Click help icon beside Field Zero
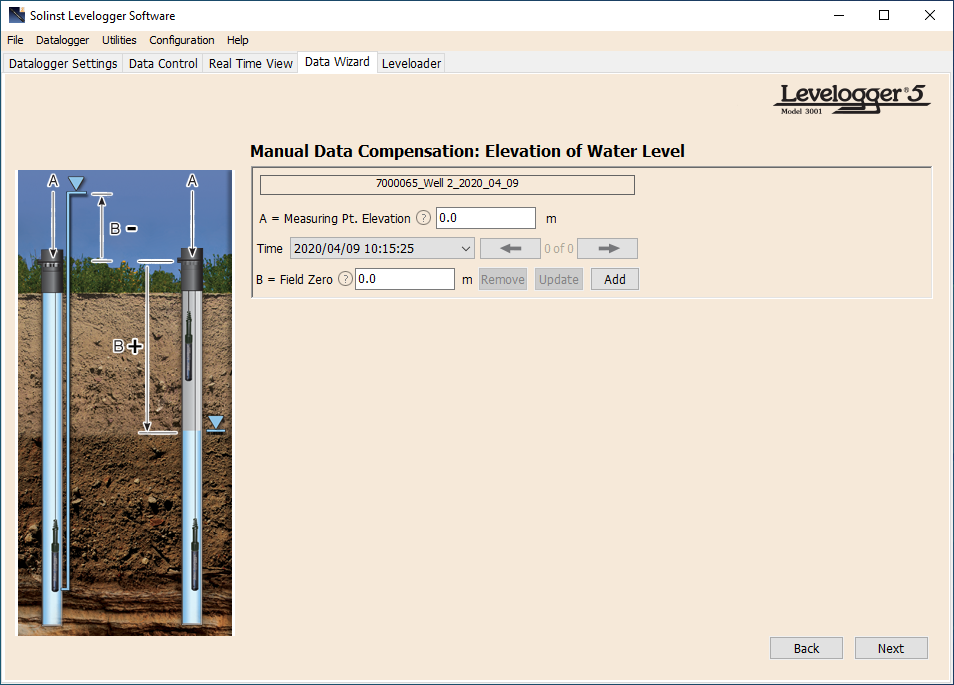 (x=345, y=279)
